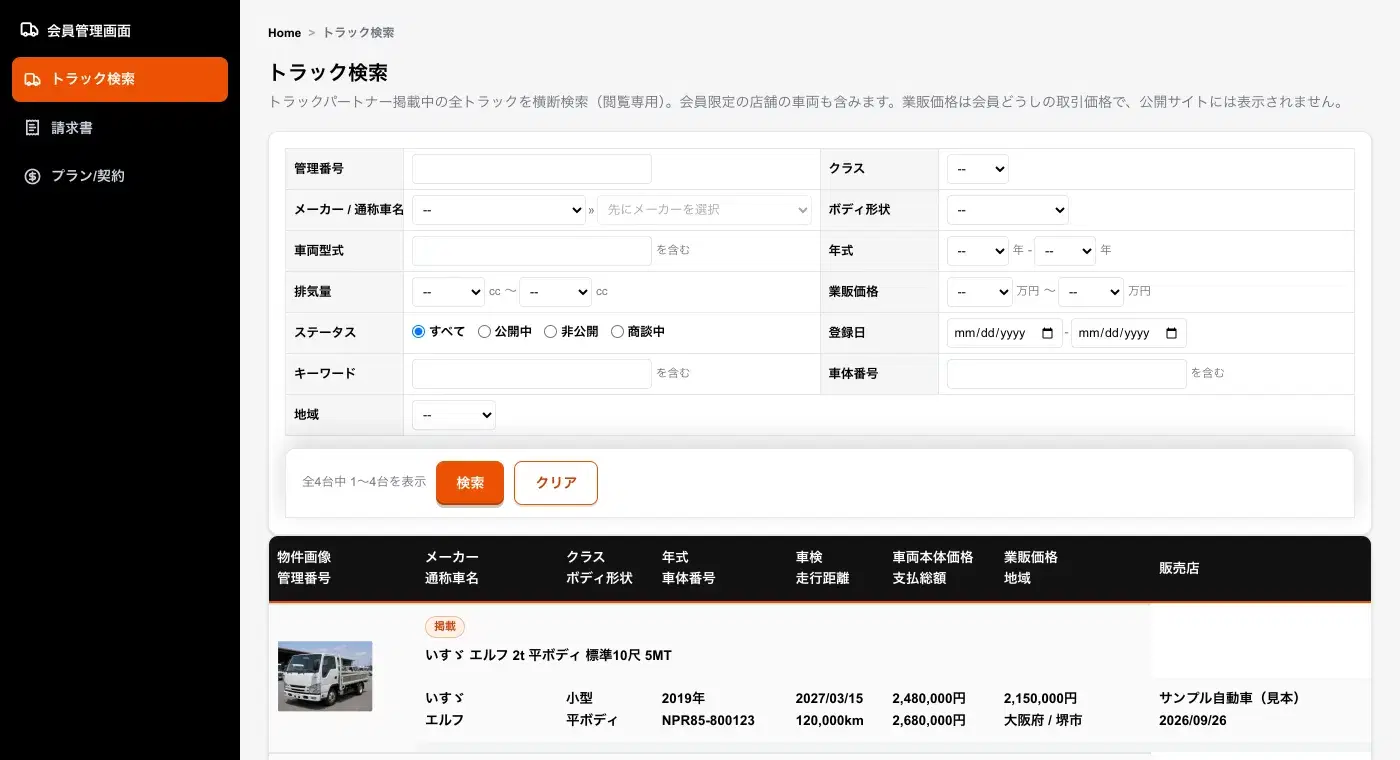Open the ボディ形状 dropdown

[x=1008, y=210]
